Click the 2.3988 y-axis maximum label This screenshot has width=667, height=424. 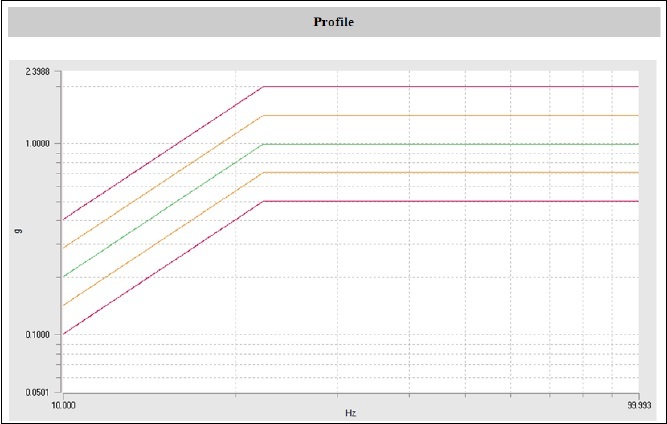pyautogui.click(x=39, y=72)
